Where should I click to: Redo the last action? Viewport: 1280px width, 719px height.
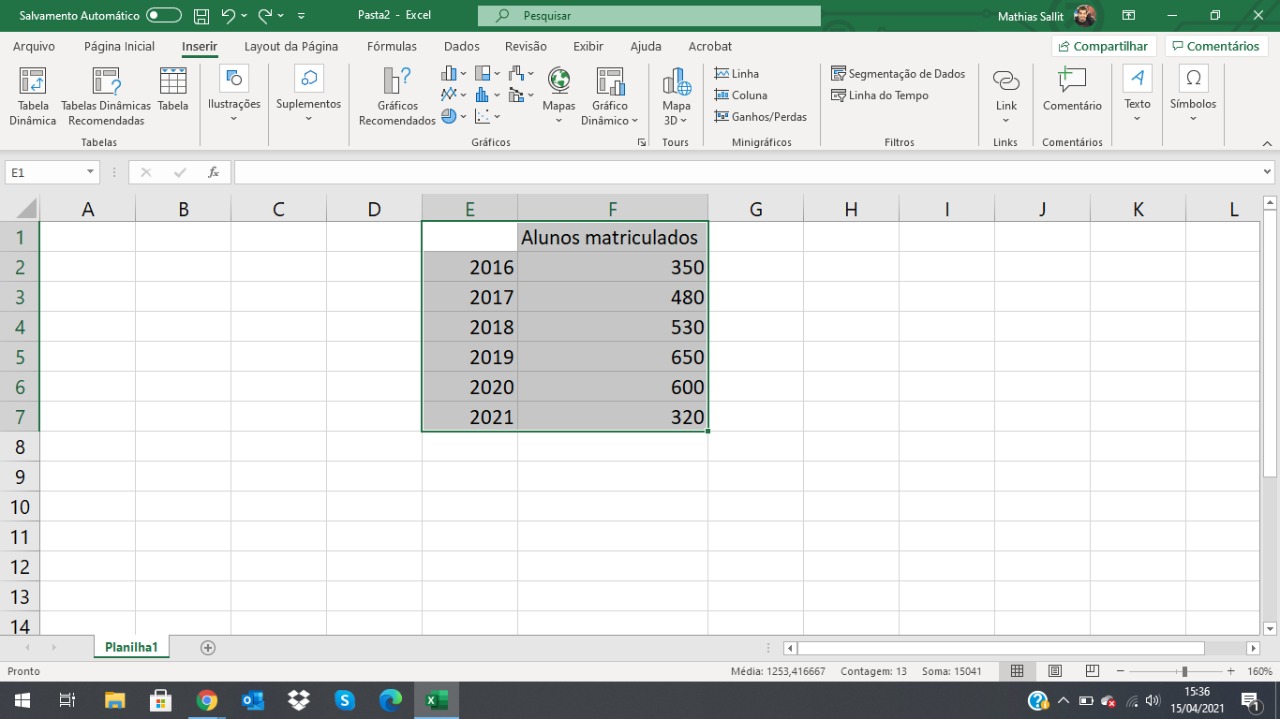(265, 16)
